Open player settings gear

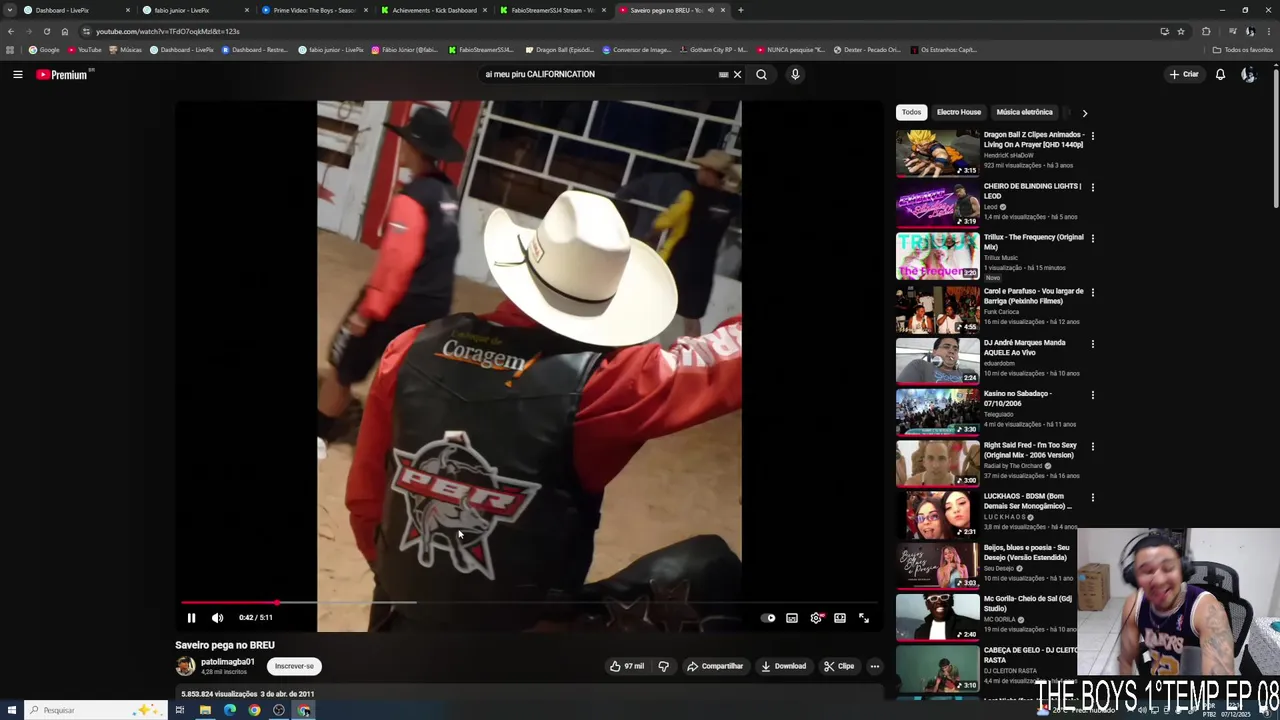(x=816, y=618)
